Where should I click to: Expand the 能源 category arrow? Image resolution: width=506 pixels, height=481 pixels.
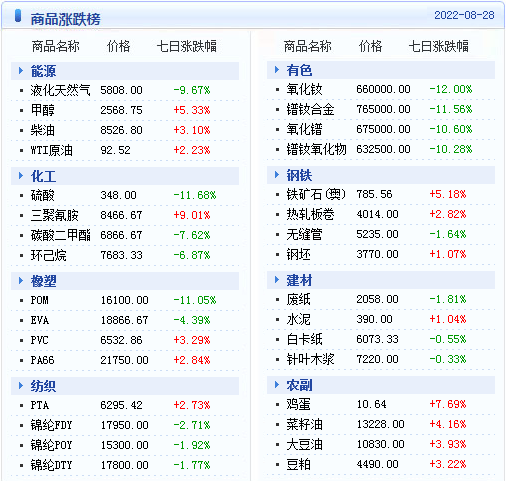pyautogui.click(x=21, y=71)
